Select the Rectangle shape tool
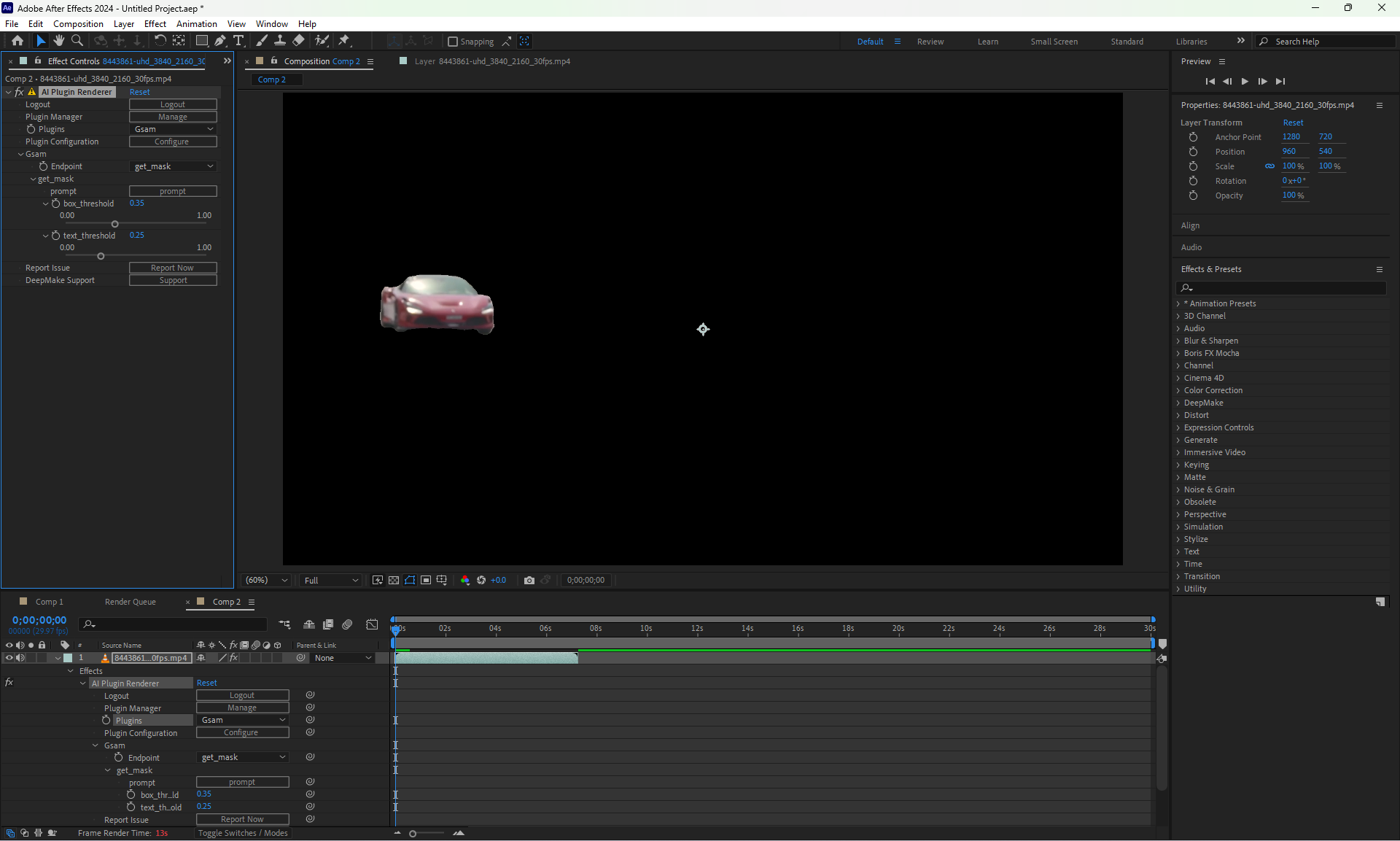 pos(202,41)
